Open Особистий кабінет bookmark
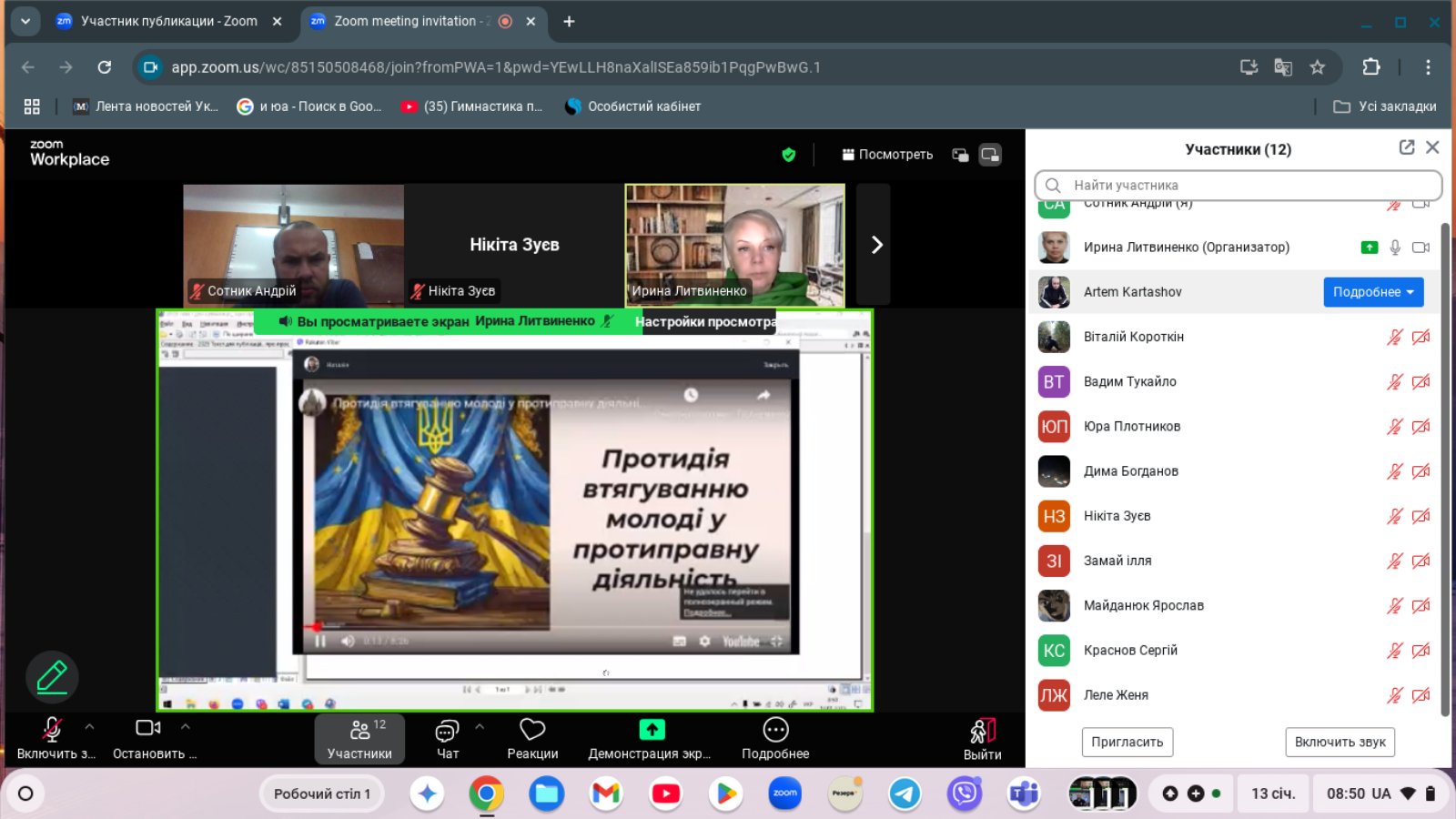 click(x=633, y=106)
